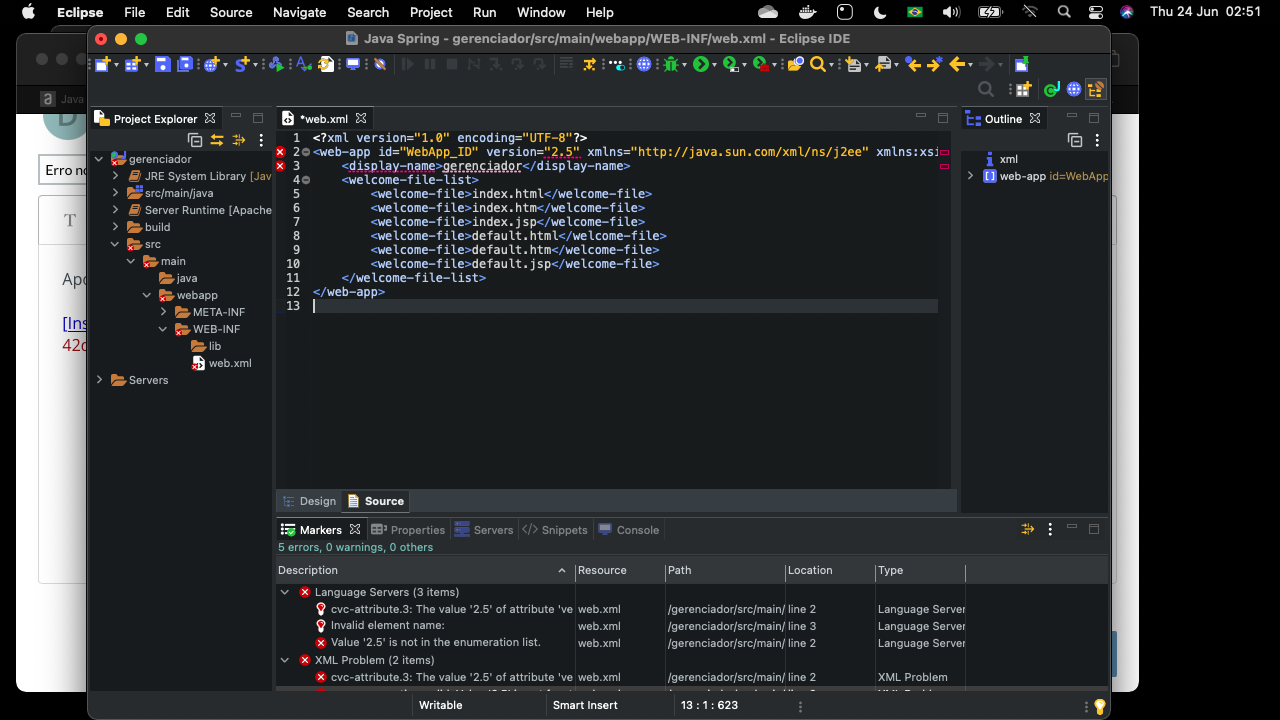Switch to the Console tab
This screenshot has width=1280, height=720.
pos(629,530)
